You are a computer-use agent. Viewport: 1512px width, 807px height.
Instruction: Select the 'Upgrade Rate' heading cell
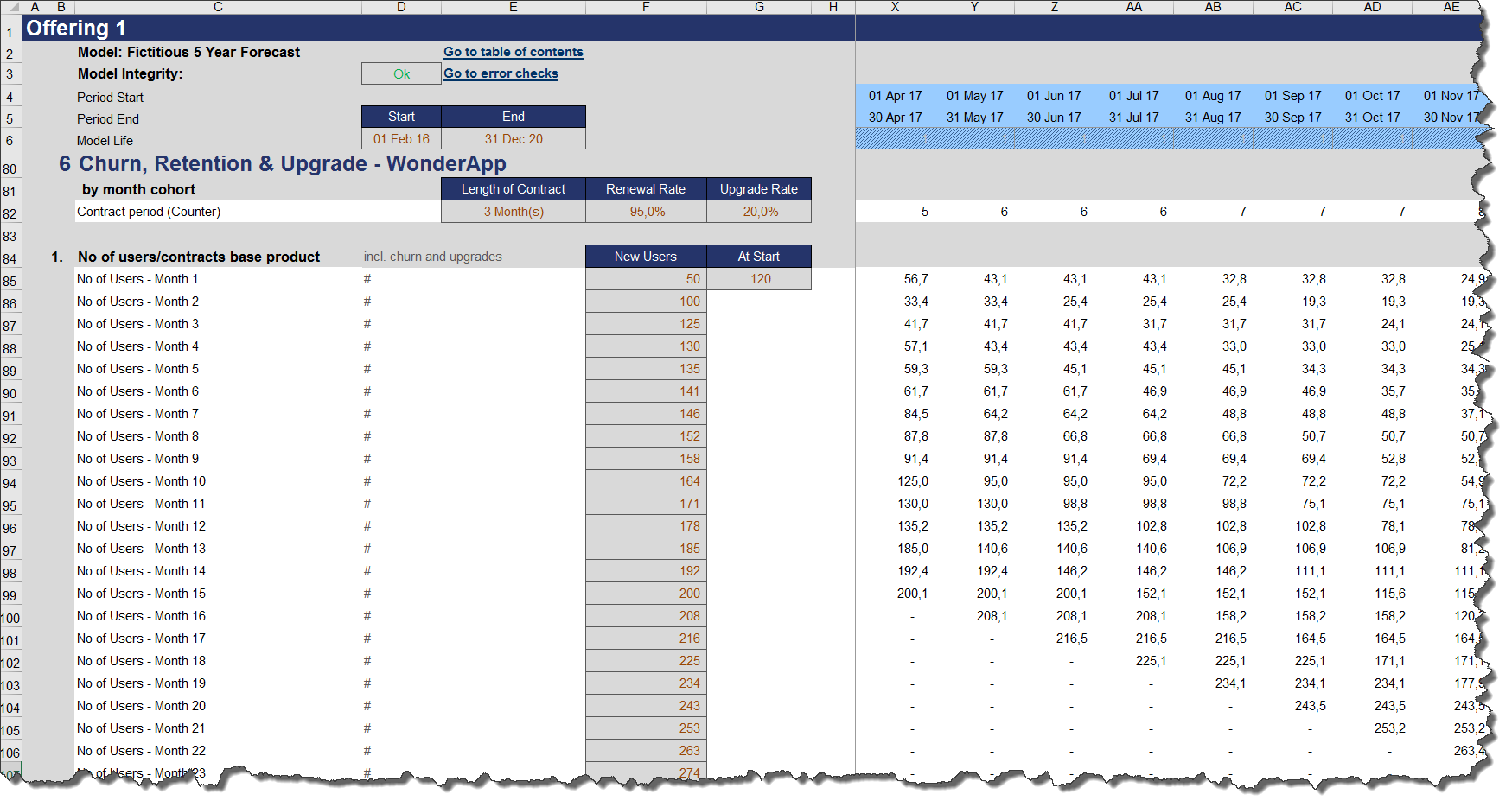click(x=759, y=189)
